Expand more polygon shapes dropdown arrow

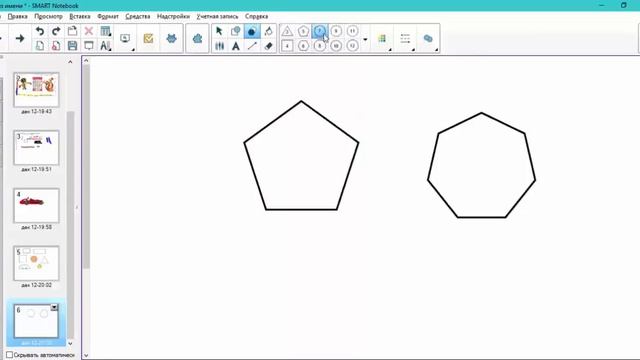coord(365,40)
